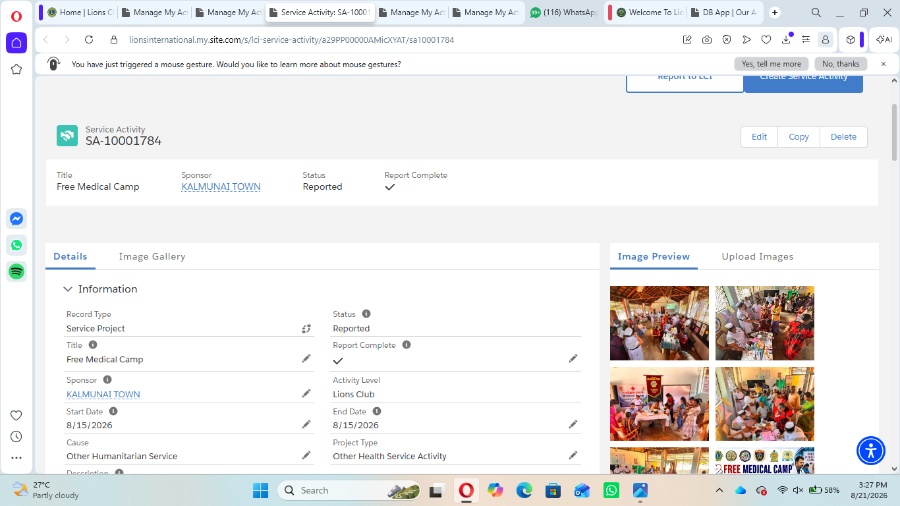
Task: Open accessibility widget button
Action: (x=871, y=450)
